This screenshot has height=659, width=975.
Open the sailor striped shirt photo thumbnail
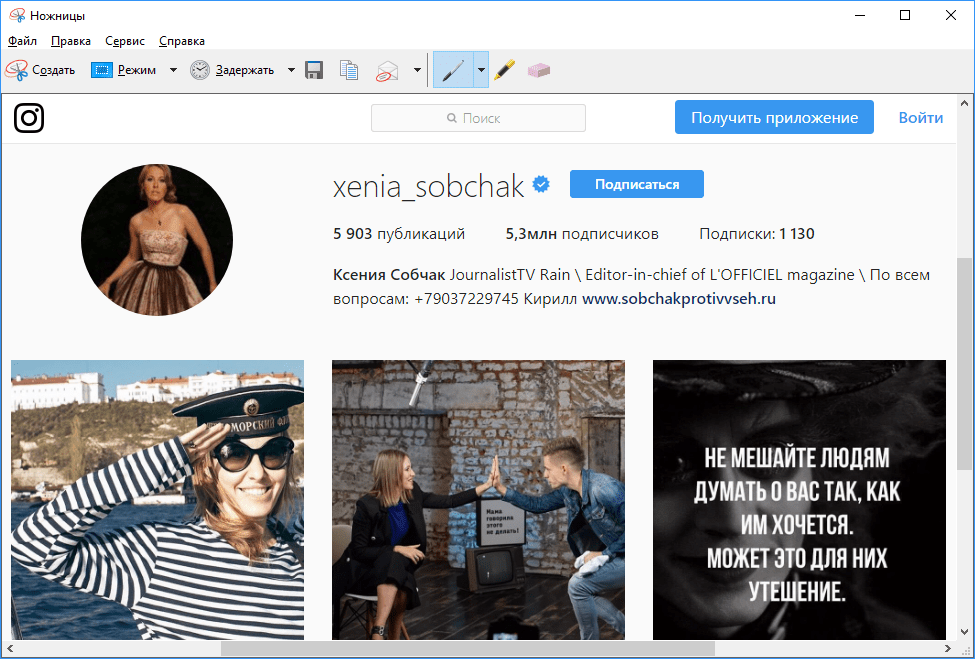click(157, 499)
